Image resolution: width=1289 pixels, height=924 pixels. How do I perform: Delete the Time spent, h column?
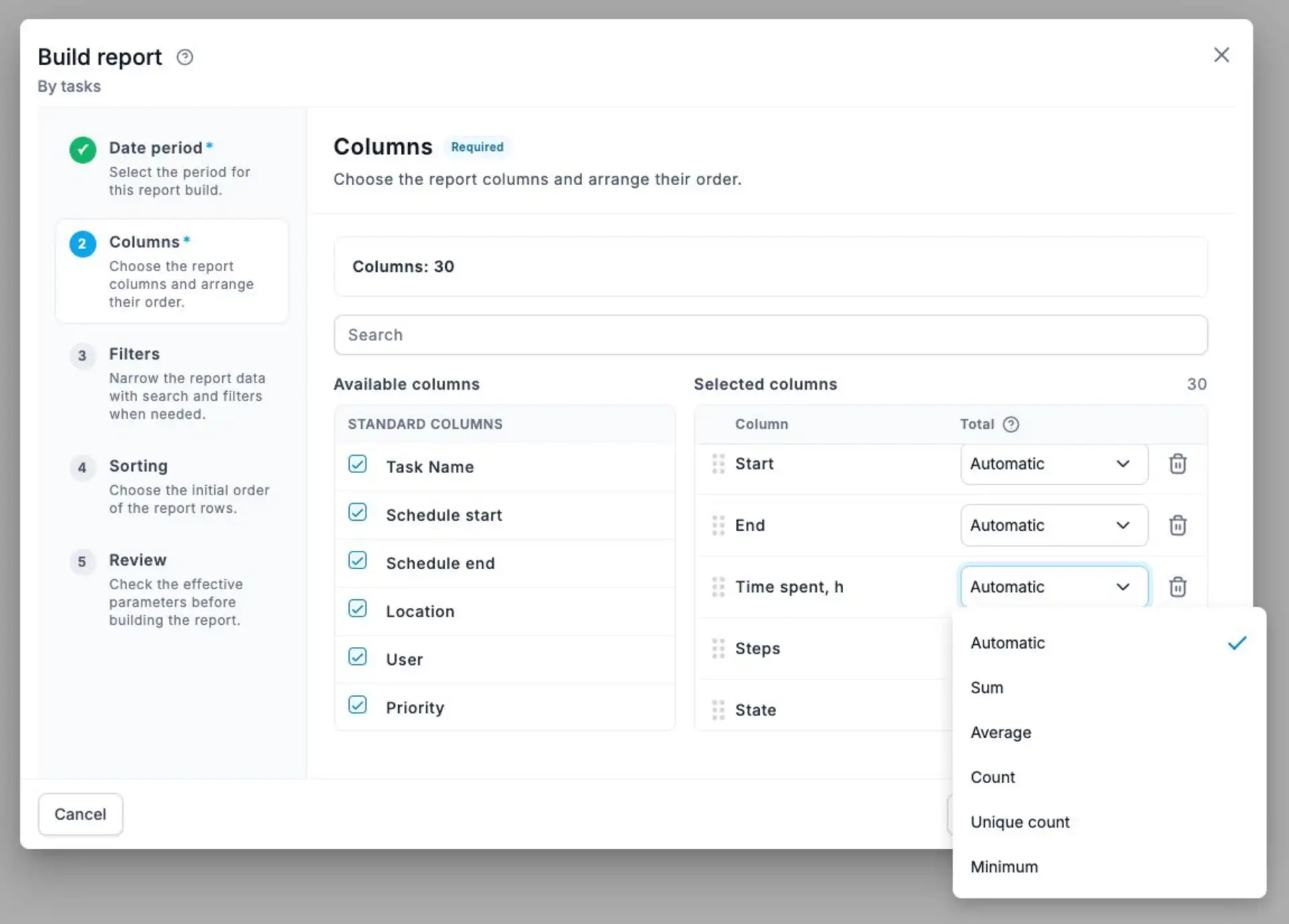[x=1178, y=587]
